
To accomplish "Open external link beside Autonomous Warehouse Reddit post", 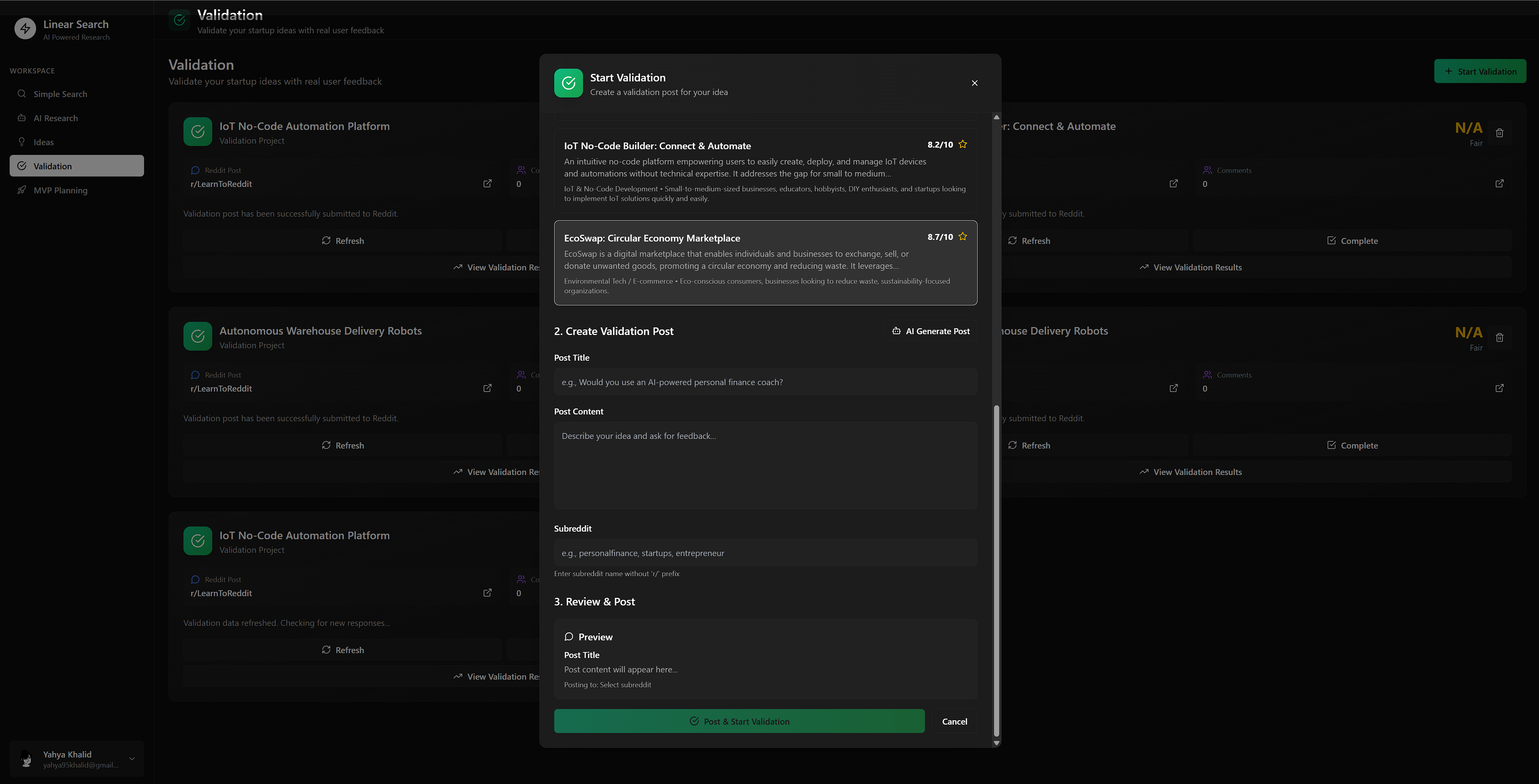I will click(x=488, y=388).
